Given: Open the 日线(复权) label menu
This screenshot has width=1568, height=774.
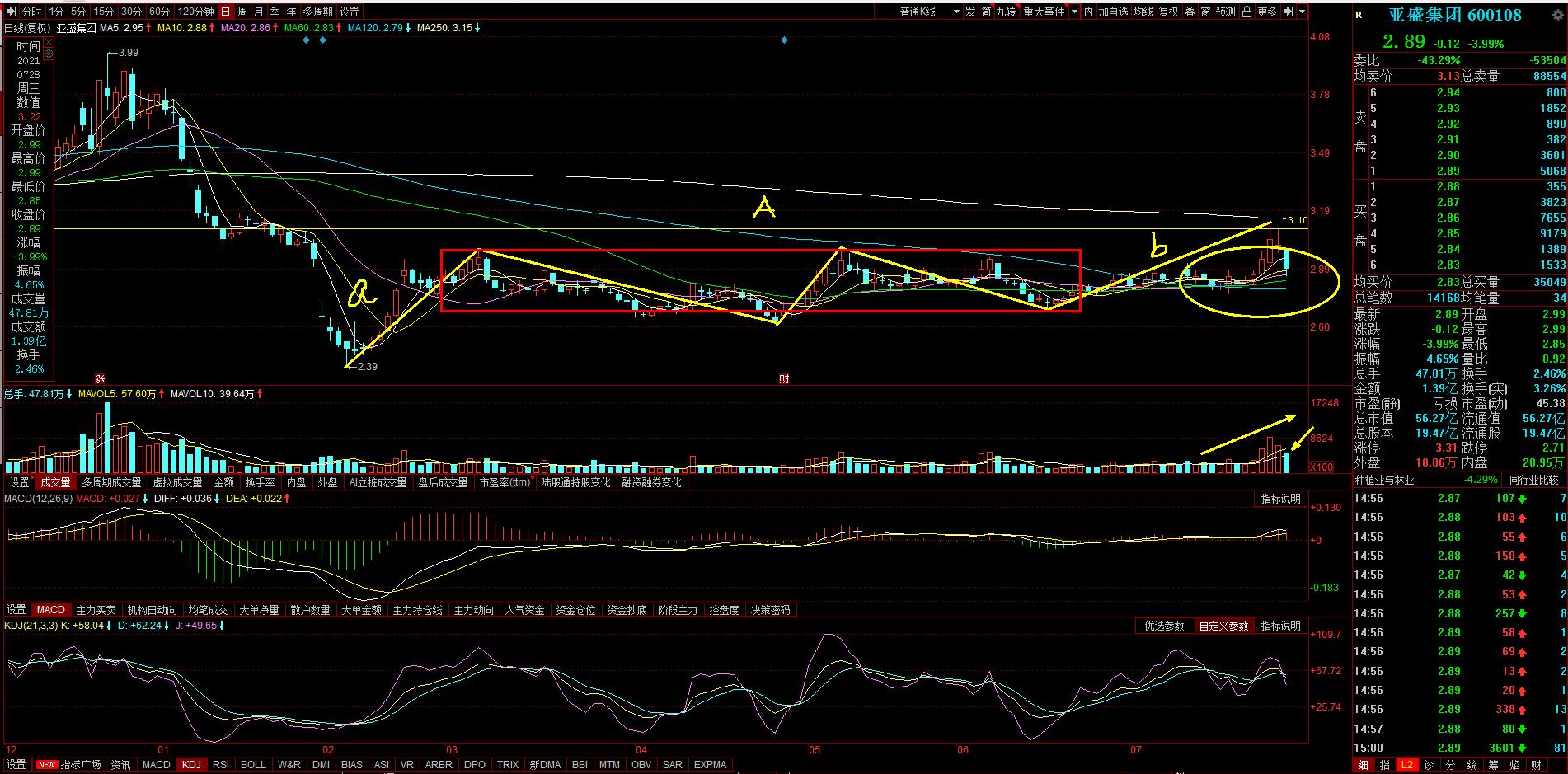Looking at the screenshot, I should 28,27.
